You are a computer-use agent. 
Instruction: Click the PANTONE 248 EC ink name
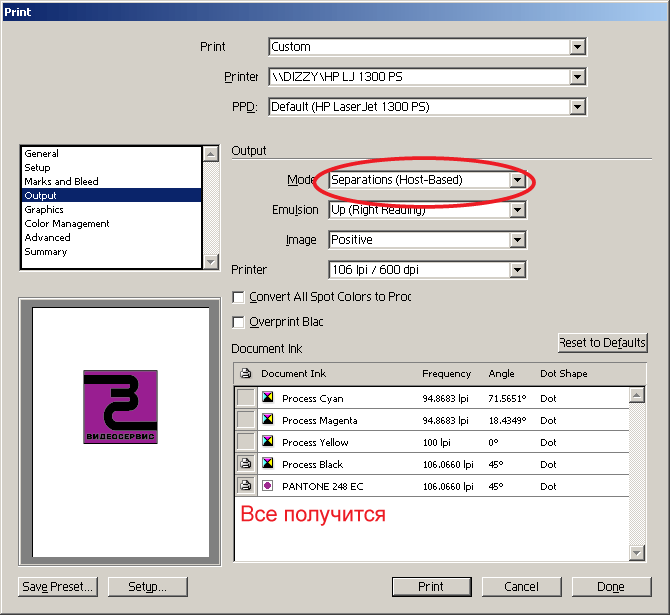323,486
